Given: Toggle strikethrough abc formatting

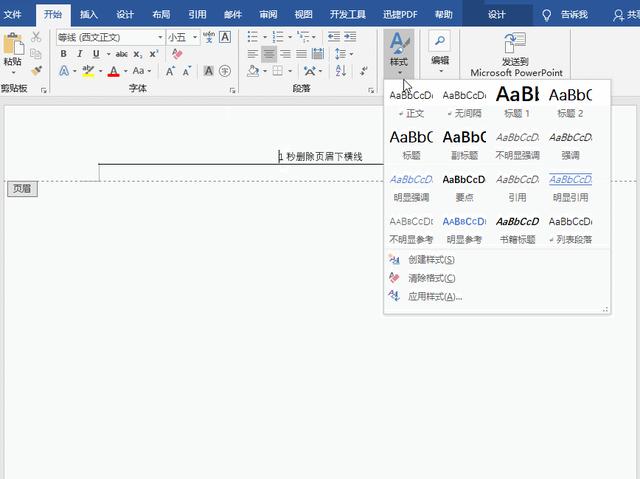Looking at the screenshot, I should click(x=121, y=54).
